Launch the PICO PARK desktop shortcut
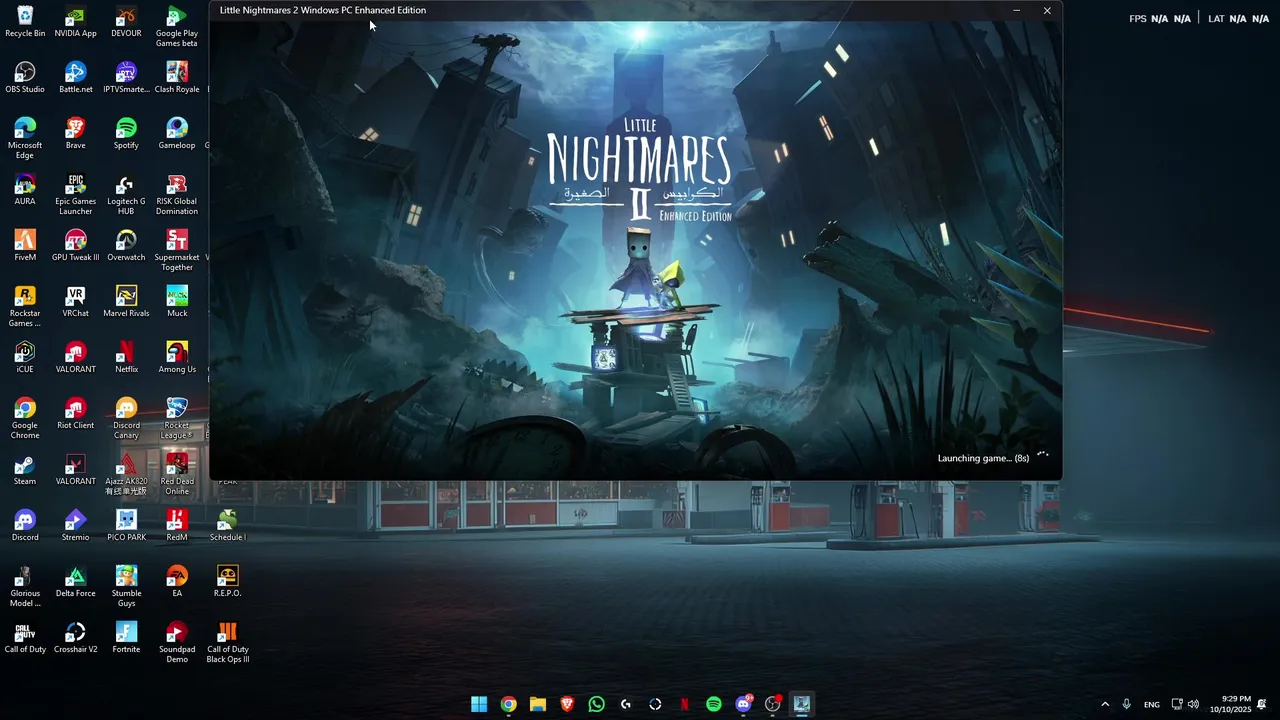Viewport: 1280px width, 720px height. (x=126, y=526)
